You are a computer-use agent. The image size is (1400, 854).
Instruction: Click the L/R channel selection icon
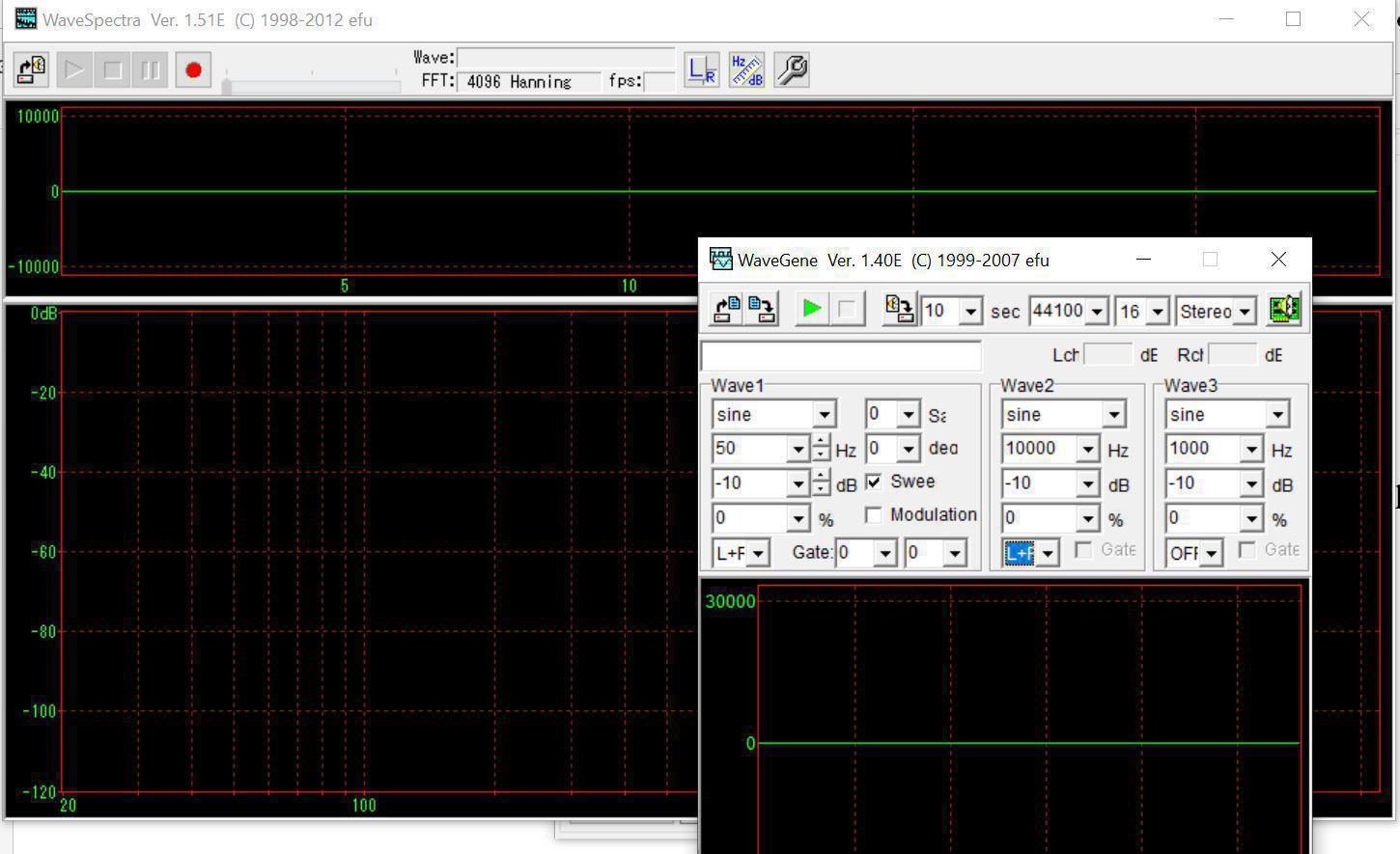(x=701, y=70)
